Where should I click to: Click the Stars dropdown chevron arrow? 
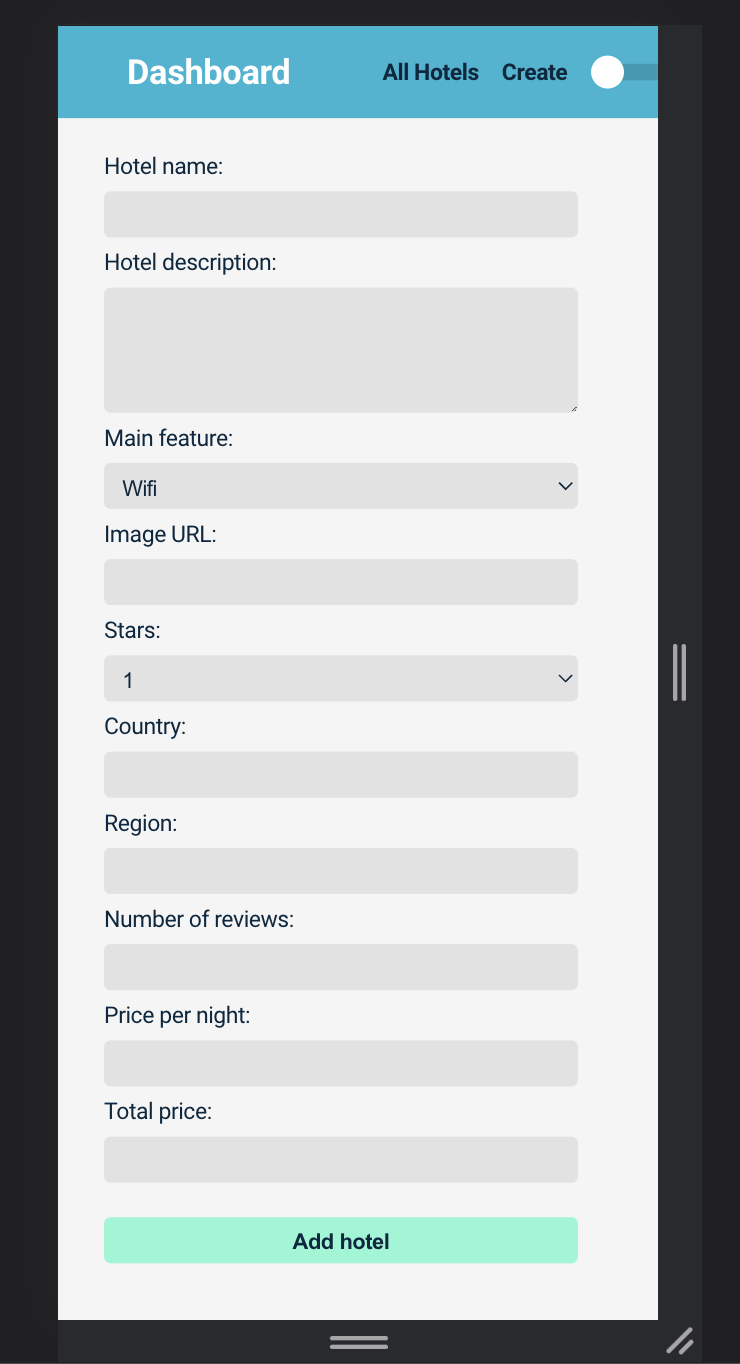click(566, 678)
